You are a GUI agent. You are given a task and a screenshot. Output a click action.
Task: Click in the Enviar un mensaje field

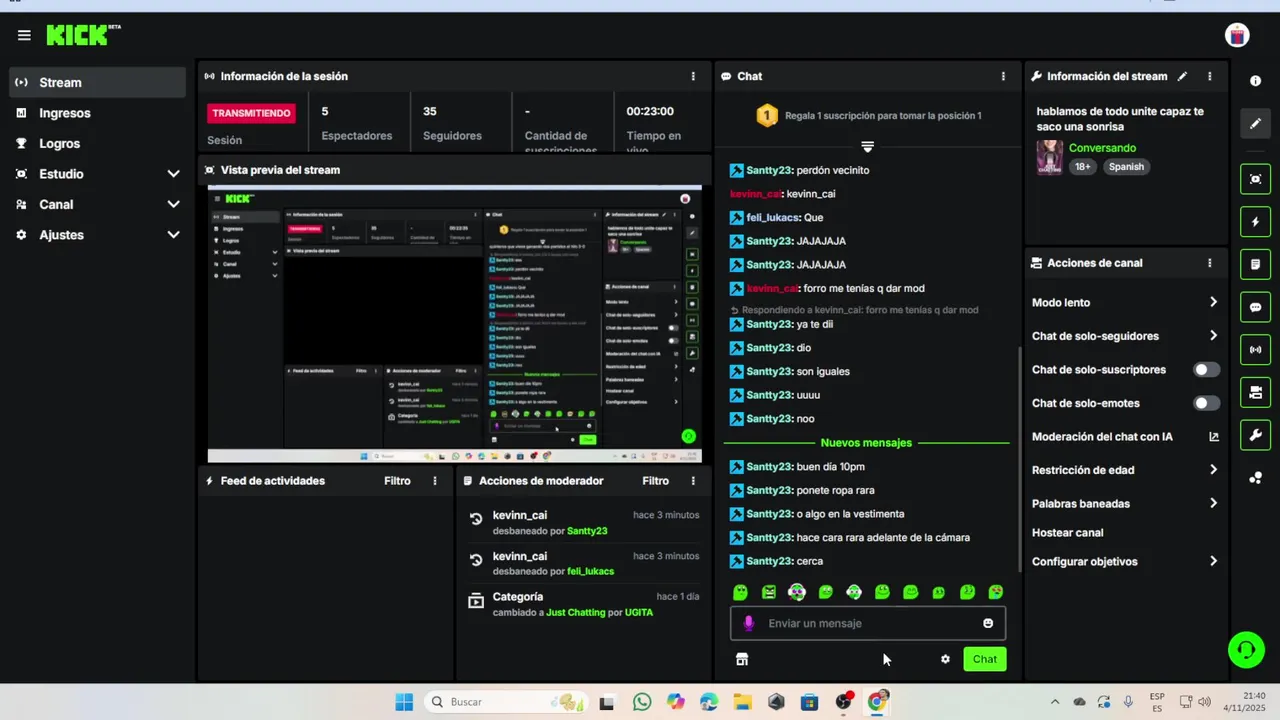click(x=868, y=623)
